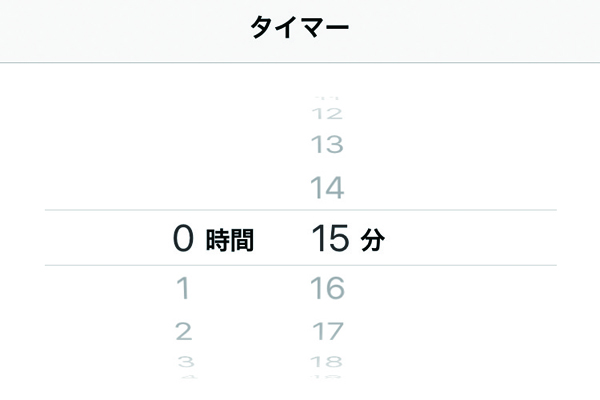This screenshot has height=400, width=600.
Task: Tap the faint 11 atop minutes wheel
Action: [327, 97]
